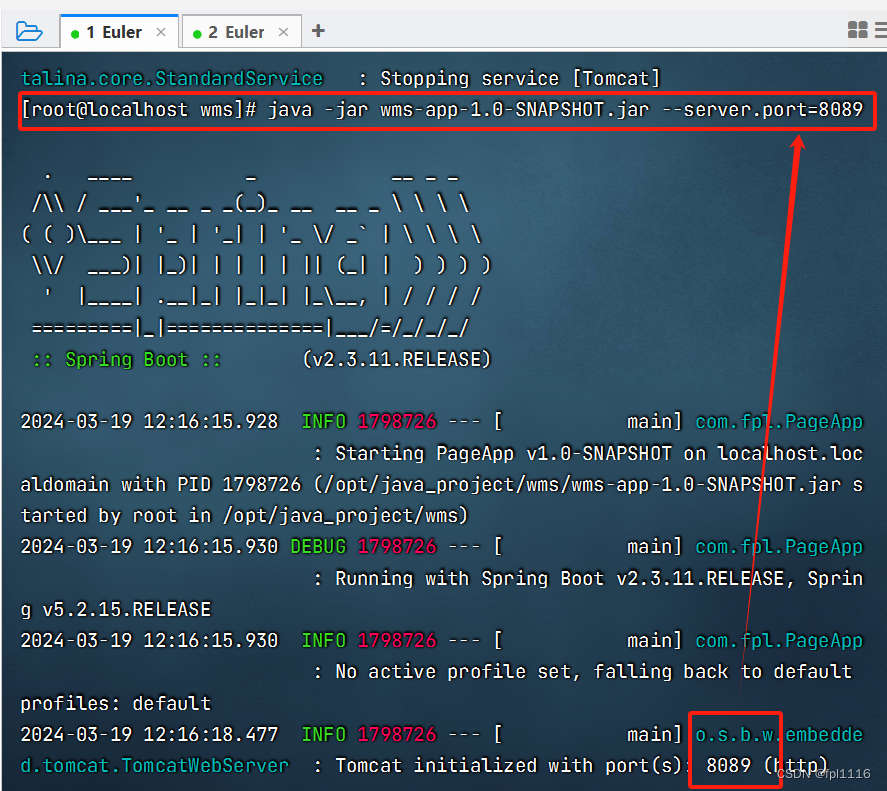Image resolution: width=887 pixels, height=791 pixels.
Task: Click 'Running with Spring Boot v2.3.11.RELEASE' text
Action: pos(559,578)
